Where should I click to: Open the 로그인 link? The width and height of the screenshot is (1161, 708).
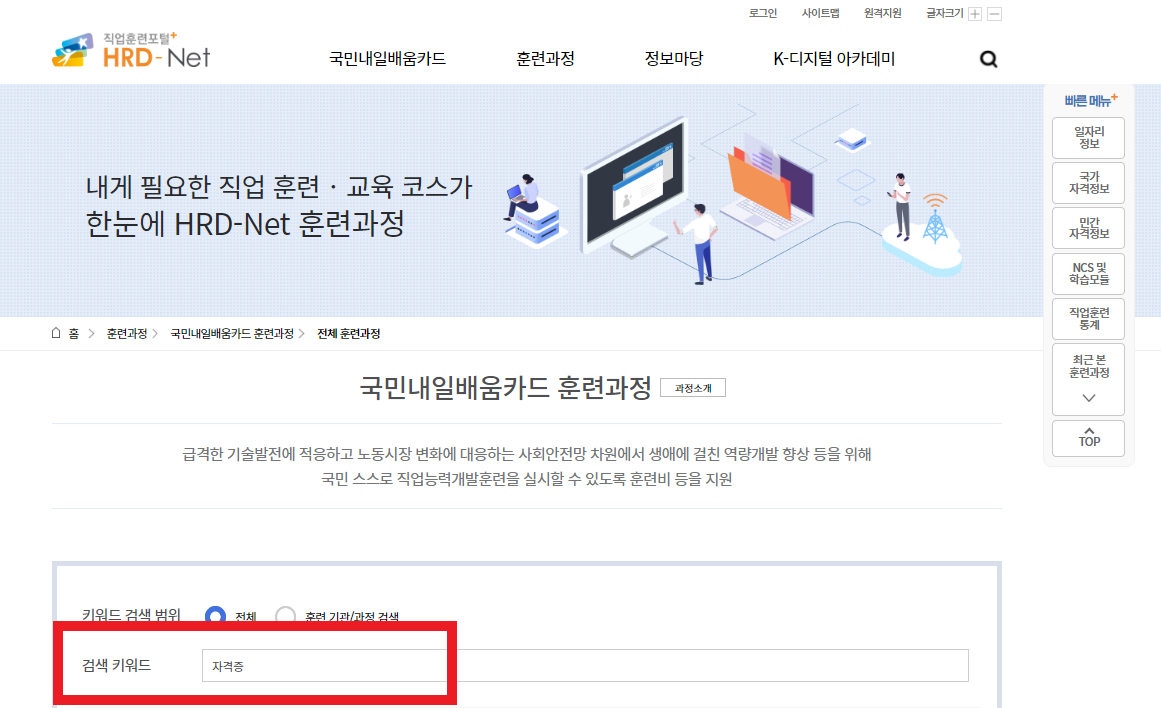tap(762, 13)
